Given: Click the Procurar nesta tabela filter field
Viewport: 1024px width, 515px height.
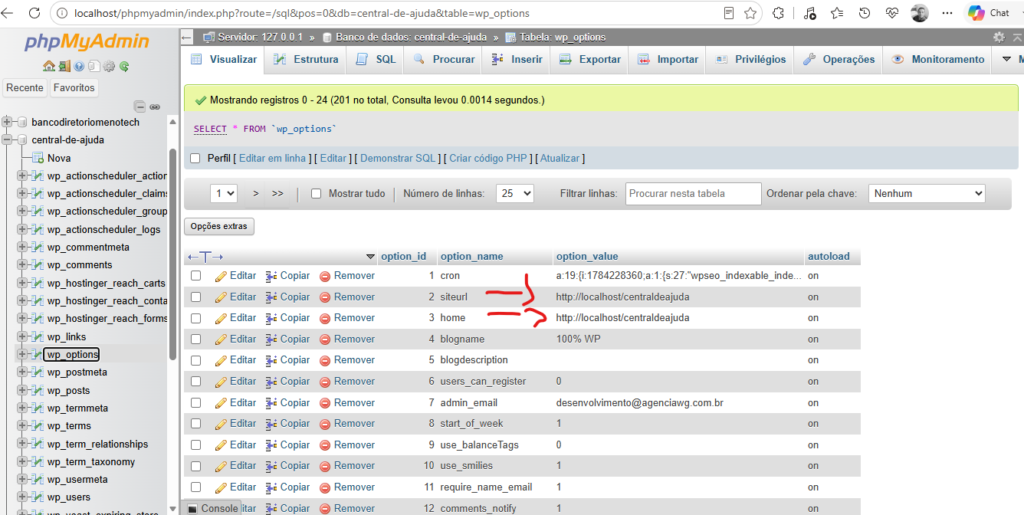Looking at the screenshot, I should (694, 194).
